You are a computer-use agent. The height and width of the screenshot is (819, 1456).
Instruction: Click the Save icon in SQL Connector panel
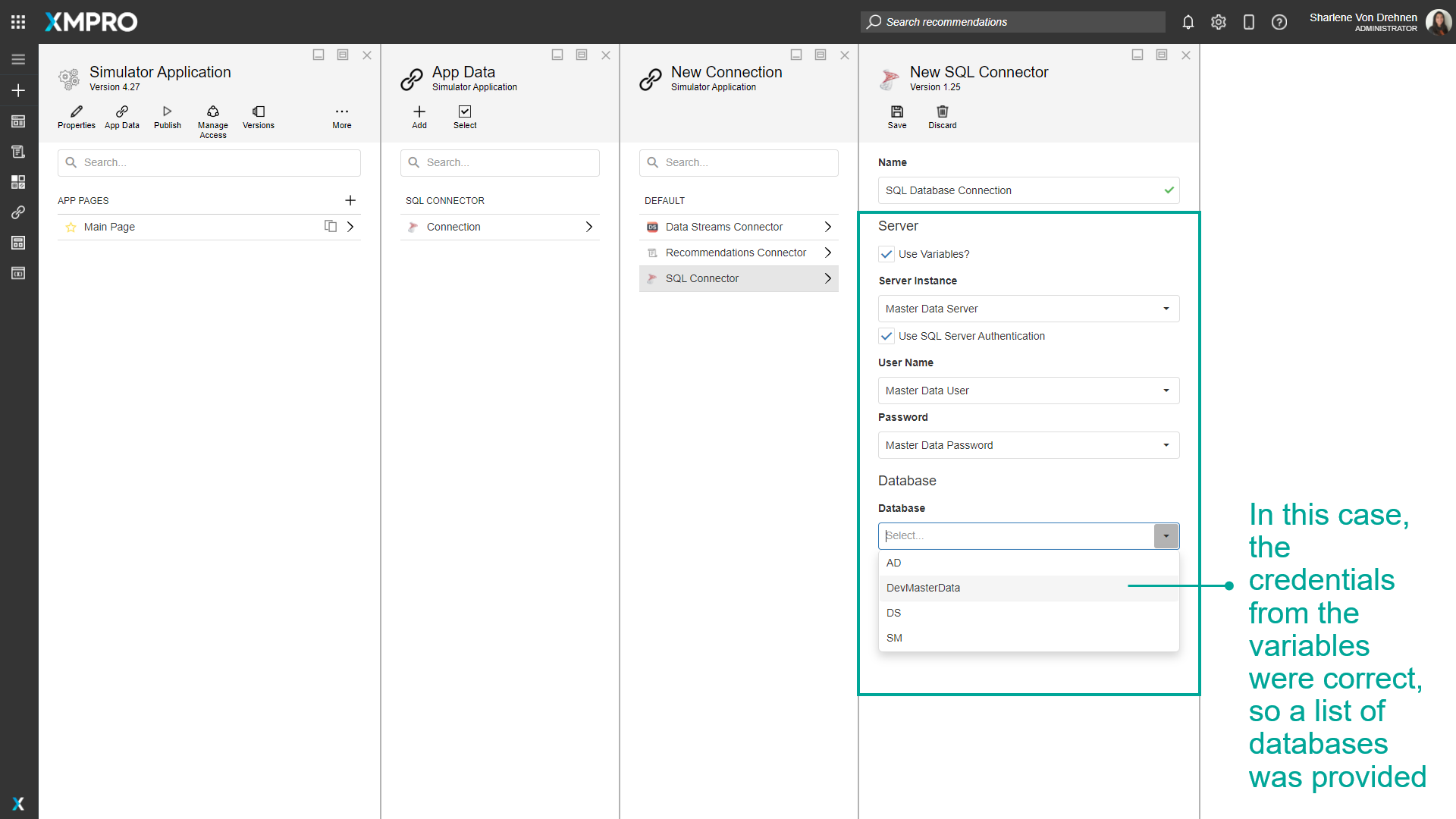pos(896,112)
